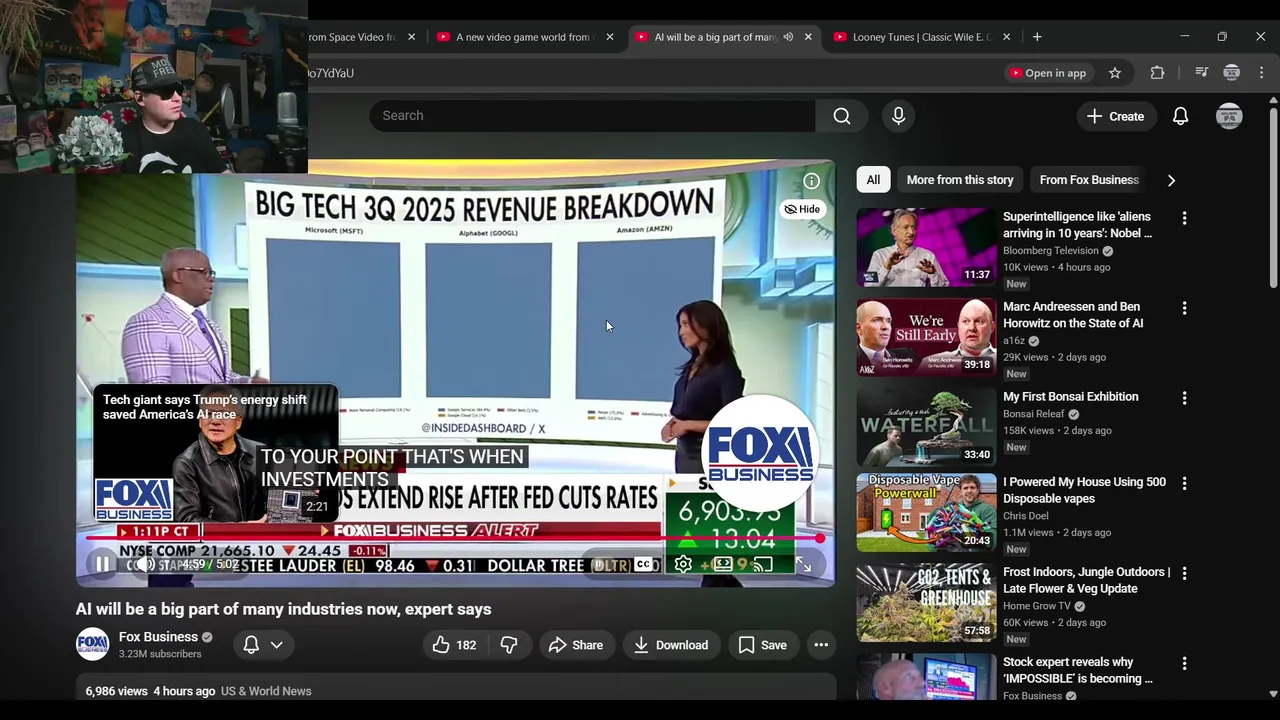Click the scrollbar down arrow
This screenshot has width=1280, height=720.
(x=1273, y=693)
